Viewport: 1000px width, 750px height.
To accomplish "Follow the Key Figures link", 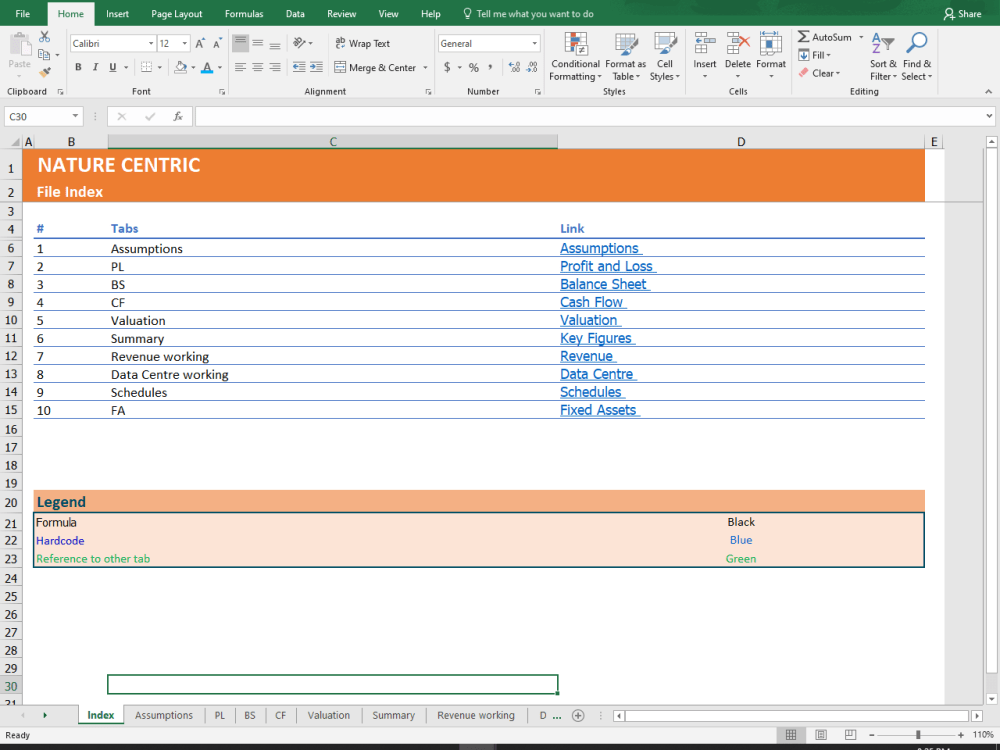I will tap(596, 338).
